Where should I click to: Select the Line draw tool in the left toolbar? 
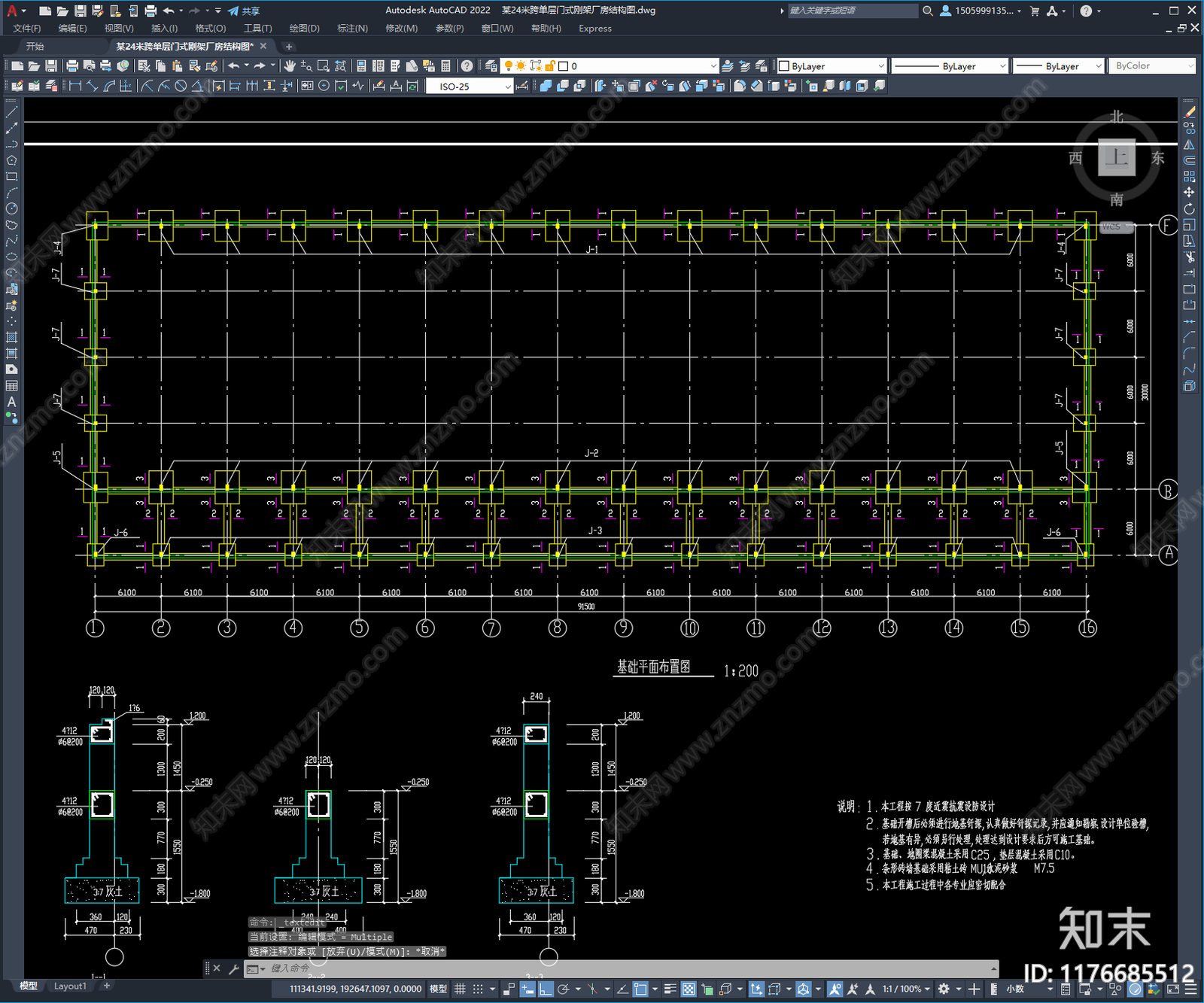tap(11, 111)
